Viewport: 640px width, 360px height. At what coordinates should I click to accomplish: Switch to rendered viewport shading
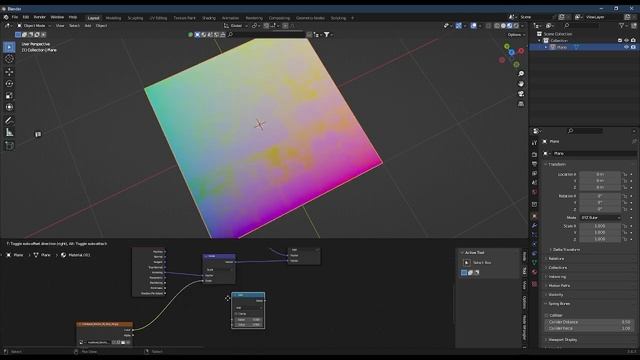[516, 26]
